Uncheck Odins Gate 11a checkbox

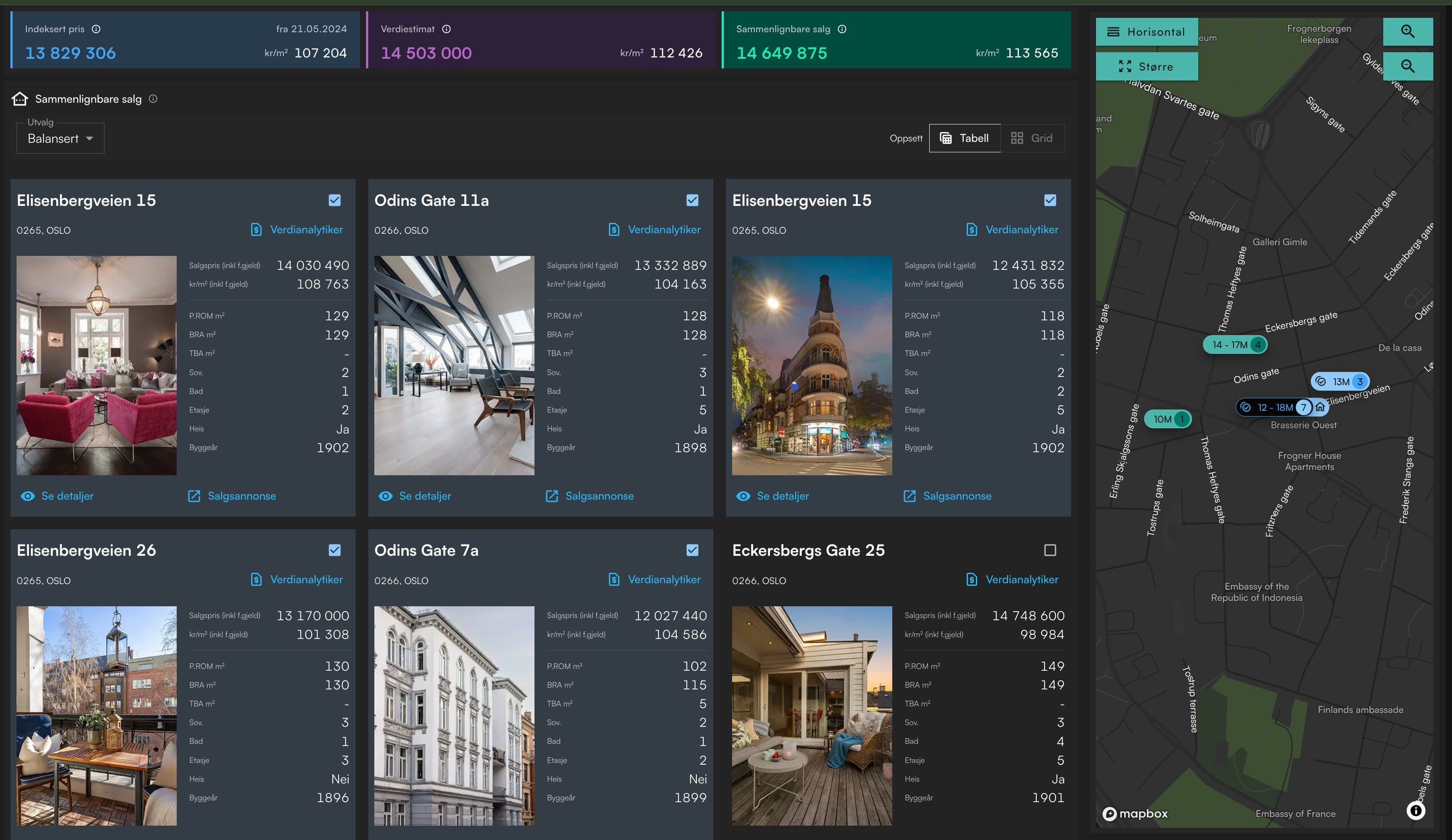click(x=692, y=200)
